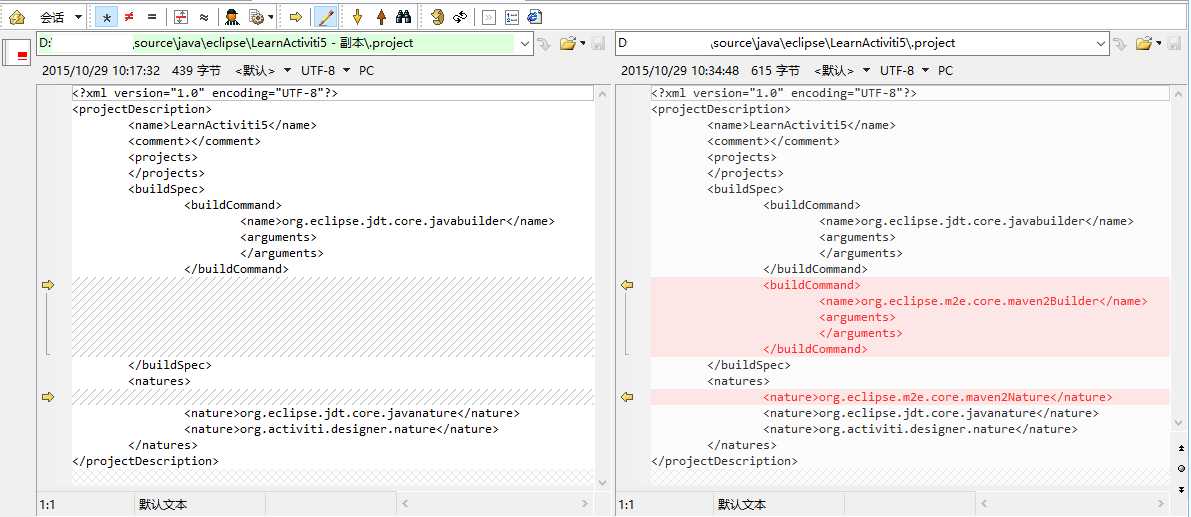
Task: Toggle Show Context lines button
Action: [181, 16]
